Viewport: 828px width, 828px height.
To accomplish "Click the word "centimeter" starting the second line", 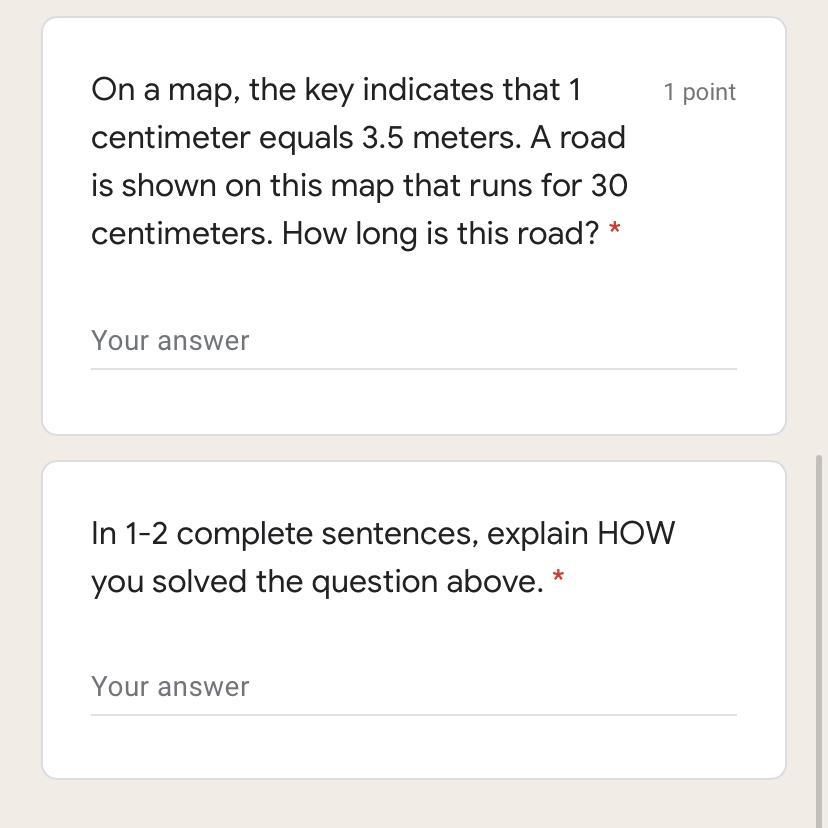I will click(x=171, y=138).
